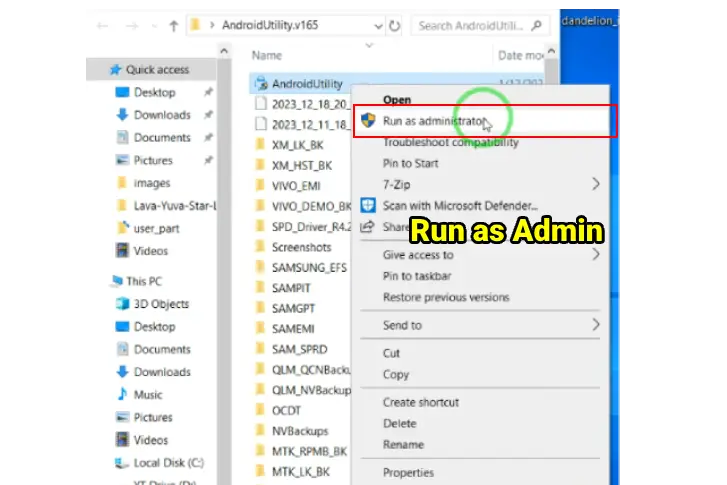The height and width of the screenshot is (485, 727).
Task: Open recent locations dropdown arrow
Action: pos(154,26)
